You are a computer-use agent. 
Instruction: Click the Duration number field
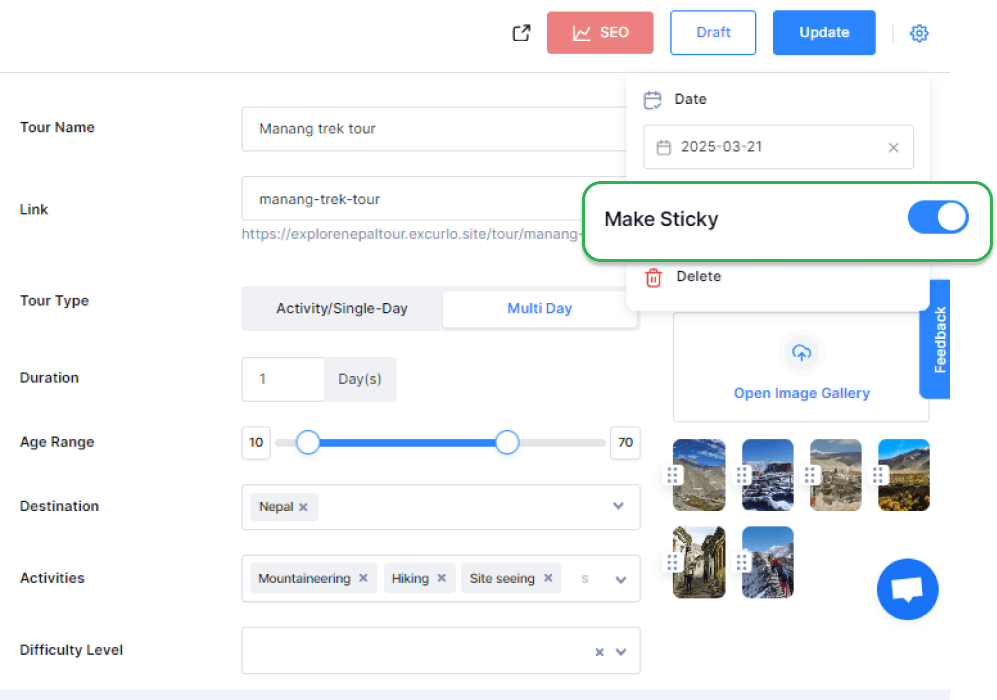(x=283, y=379)
